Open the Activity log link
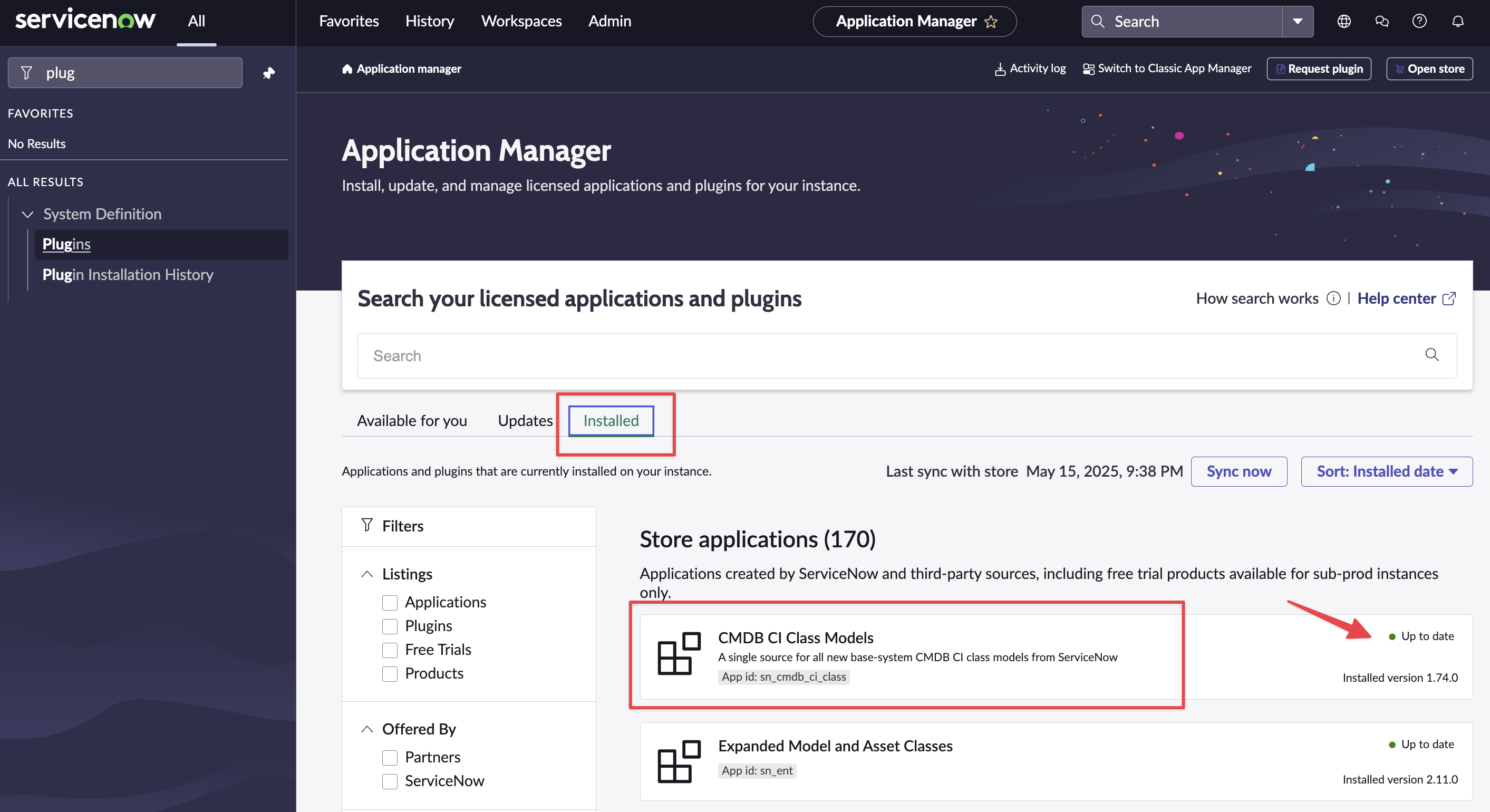The width and height of the screenshot is (1490, 812). coord(1038,69)
